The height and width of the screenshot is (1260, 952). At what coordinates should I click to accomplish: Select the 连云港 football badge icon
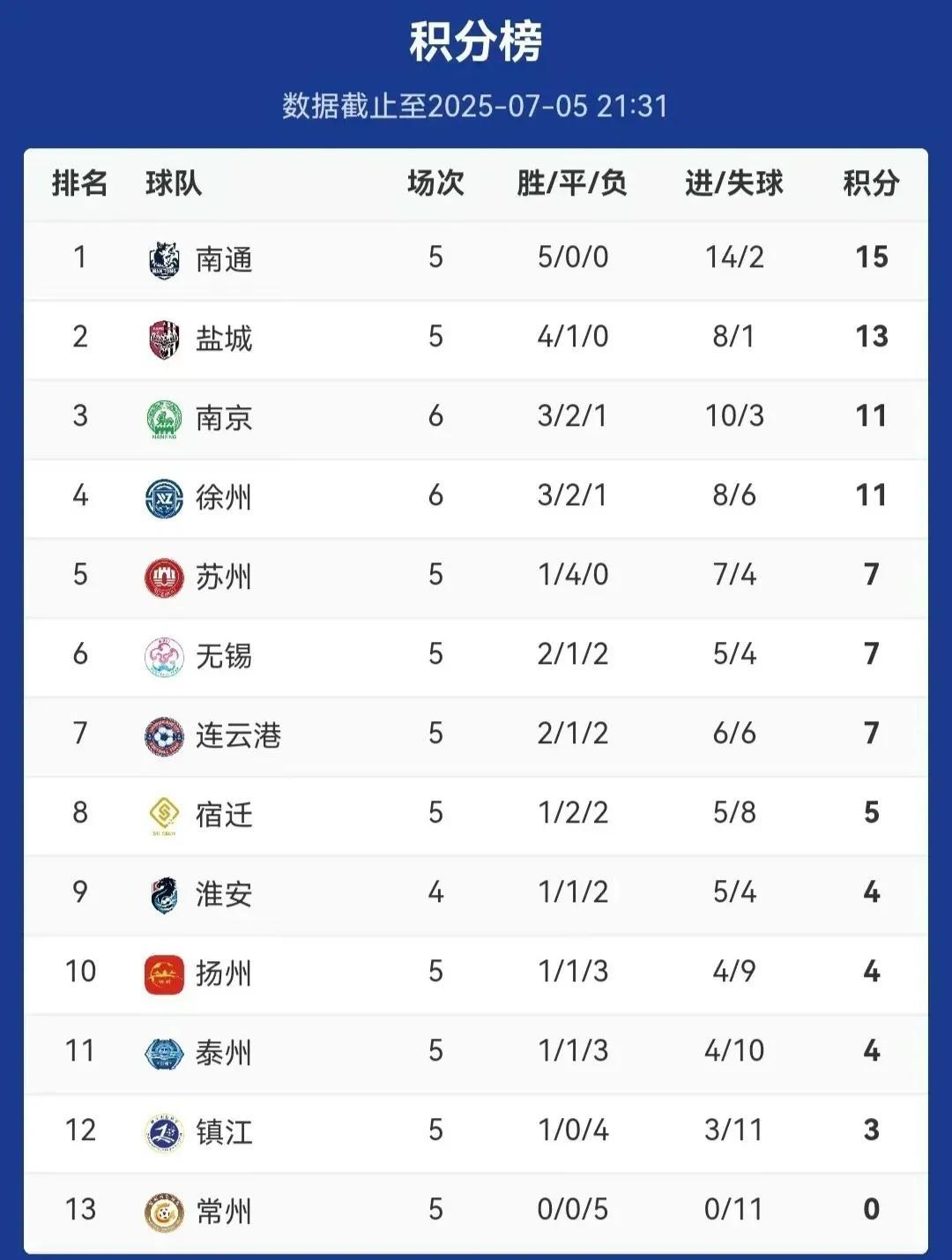point(164,736)
